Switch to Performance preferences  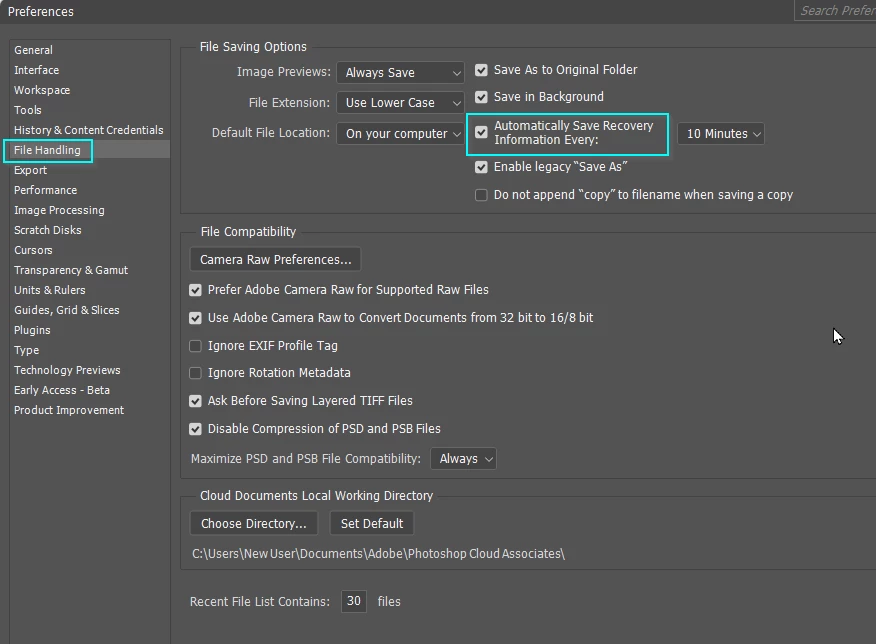[x=46, y=190]
